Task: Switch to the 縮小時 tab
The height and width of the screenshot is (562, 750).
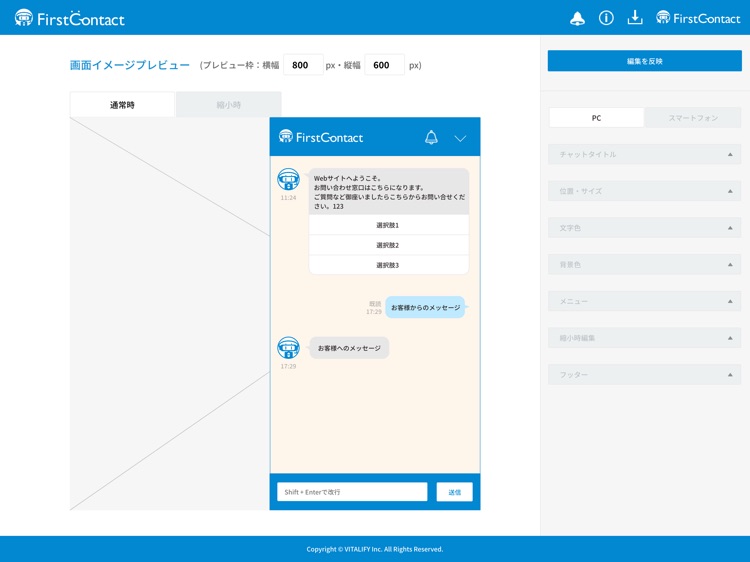Action: coord(229,105)
